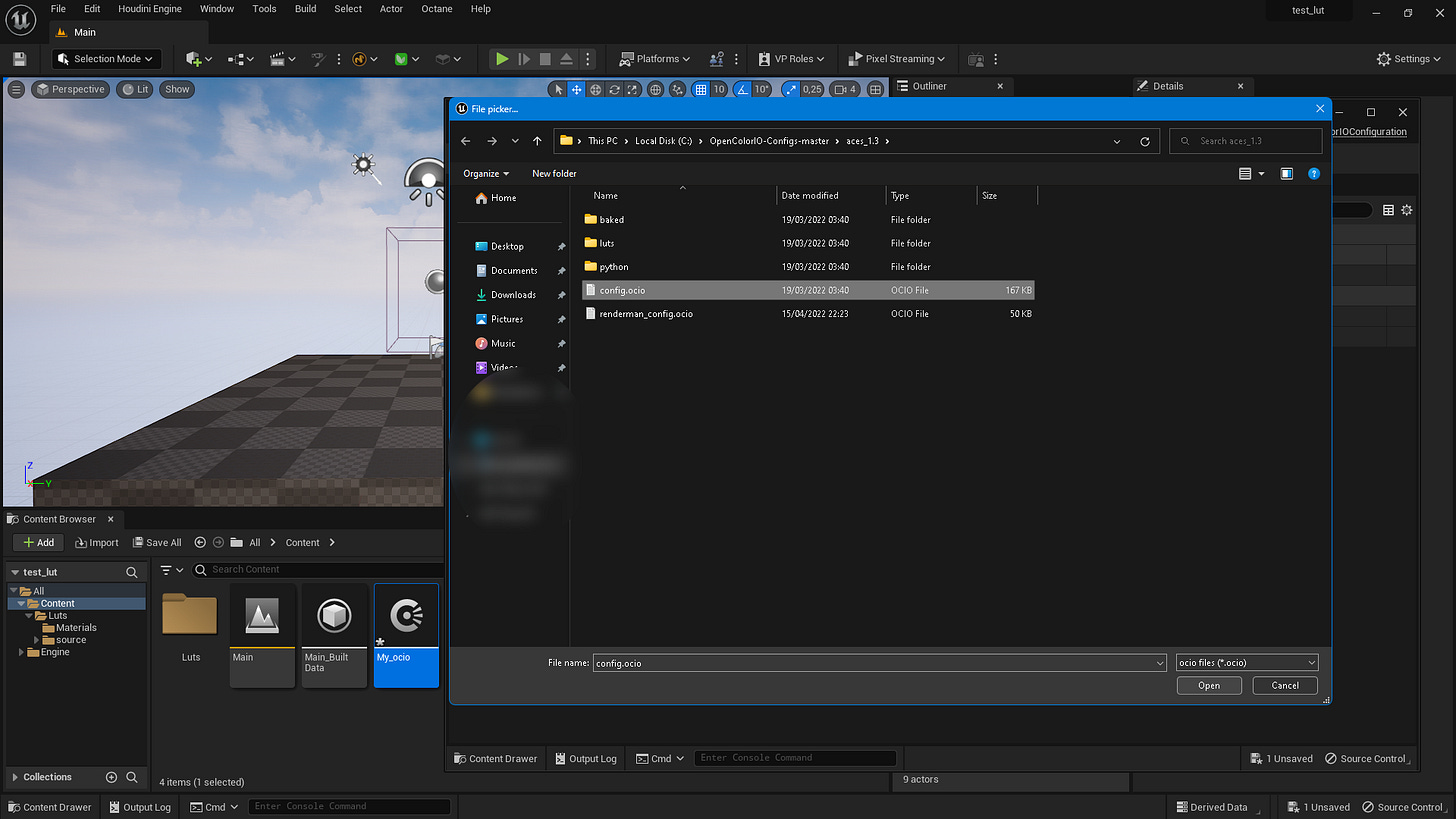Open the Houdini Engine menu

point(150,9)
